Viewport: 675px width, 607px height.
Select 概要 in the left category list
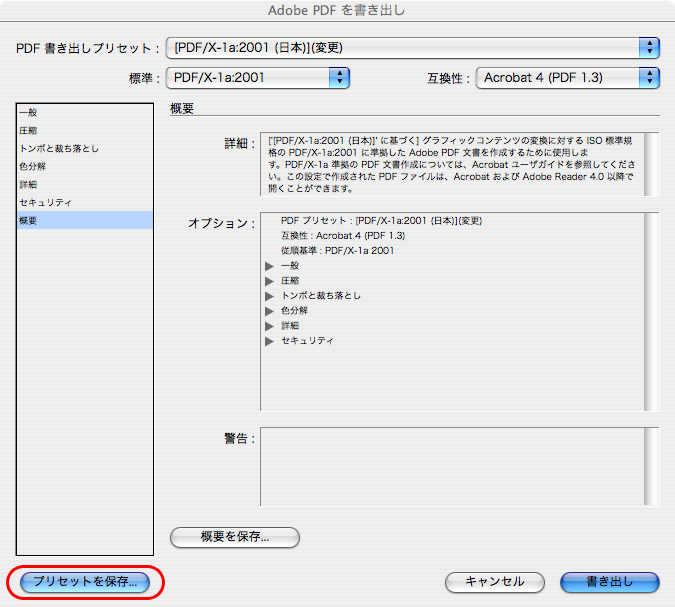pos(85,220)
